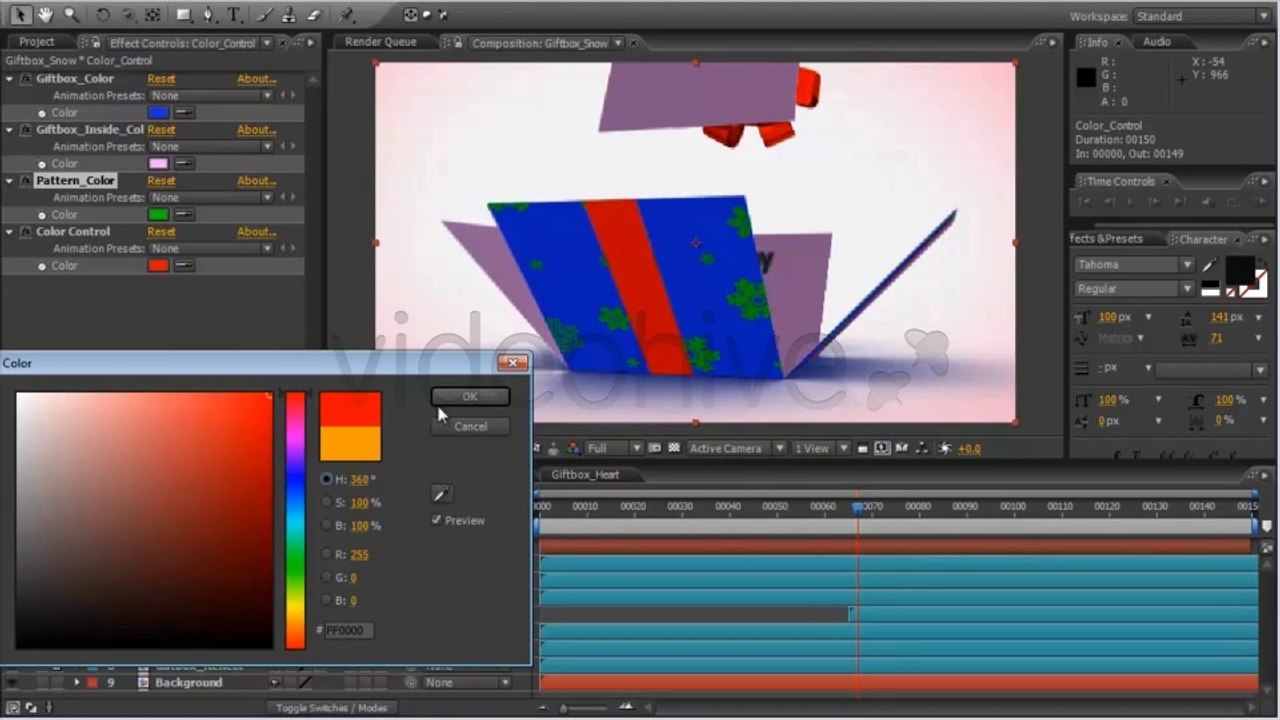Select the Character panel tab

coord(1203,239)
